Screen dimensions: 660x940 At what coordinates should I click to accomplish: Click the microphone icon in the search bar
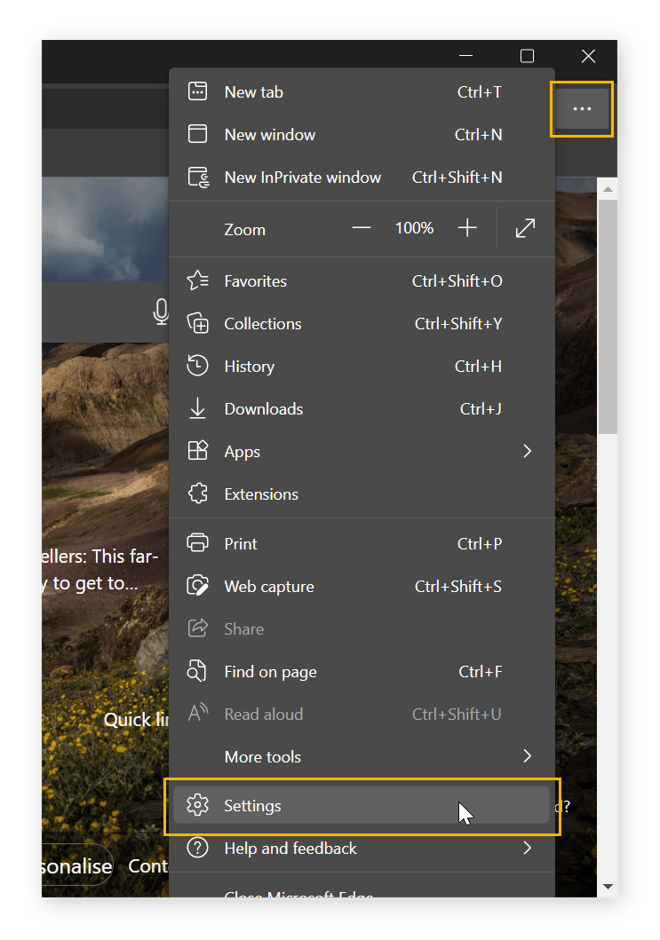[x=161, y=312]
